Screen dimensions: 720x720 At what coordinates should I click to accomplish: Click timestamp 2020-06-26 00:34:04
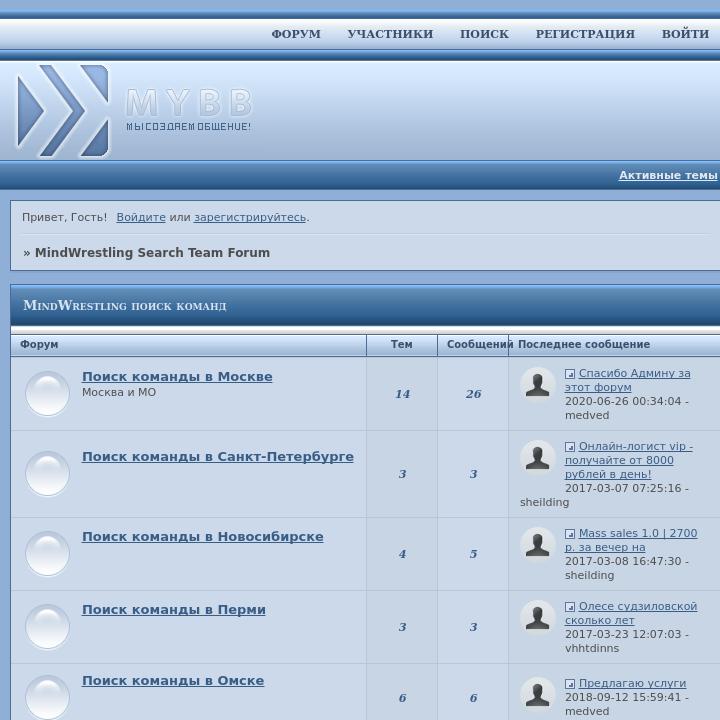tap(623, 401)
